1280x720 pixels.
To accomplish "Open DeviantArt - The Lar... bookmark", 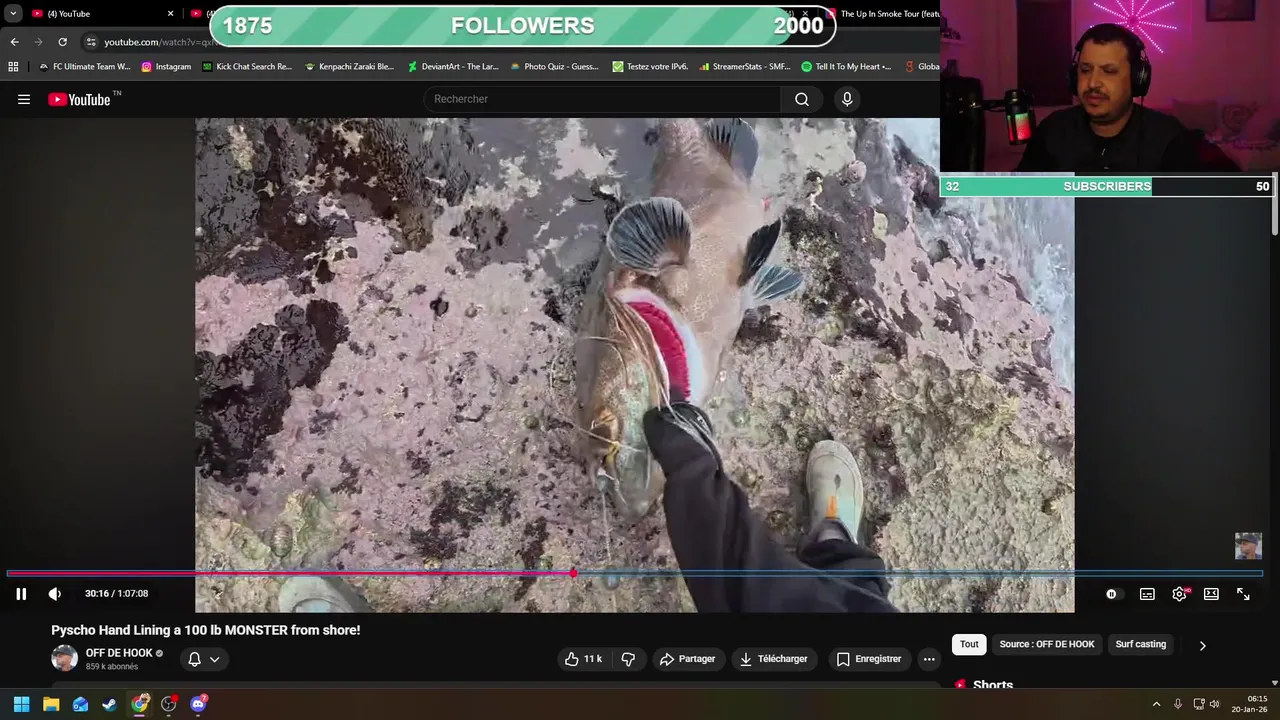I will pos(452,67).
